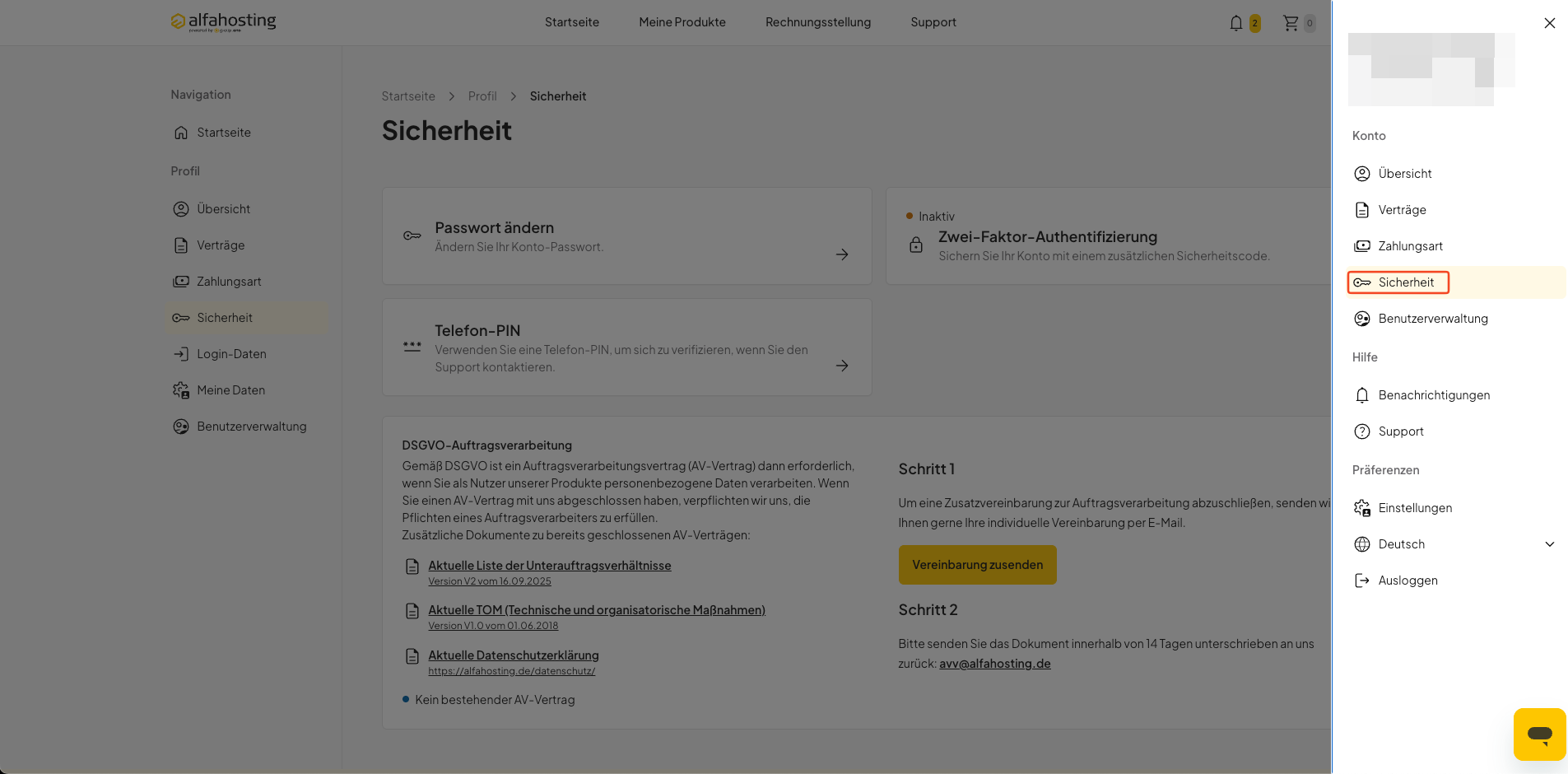Click the notification count badge 2
The image size is (1568, 774).
pos(1254,23)
